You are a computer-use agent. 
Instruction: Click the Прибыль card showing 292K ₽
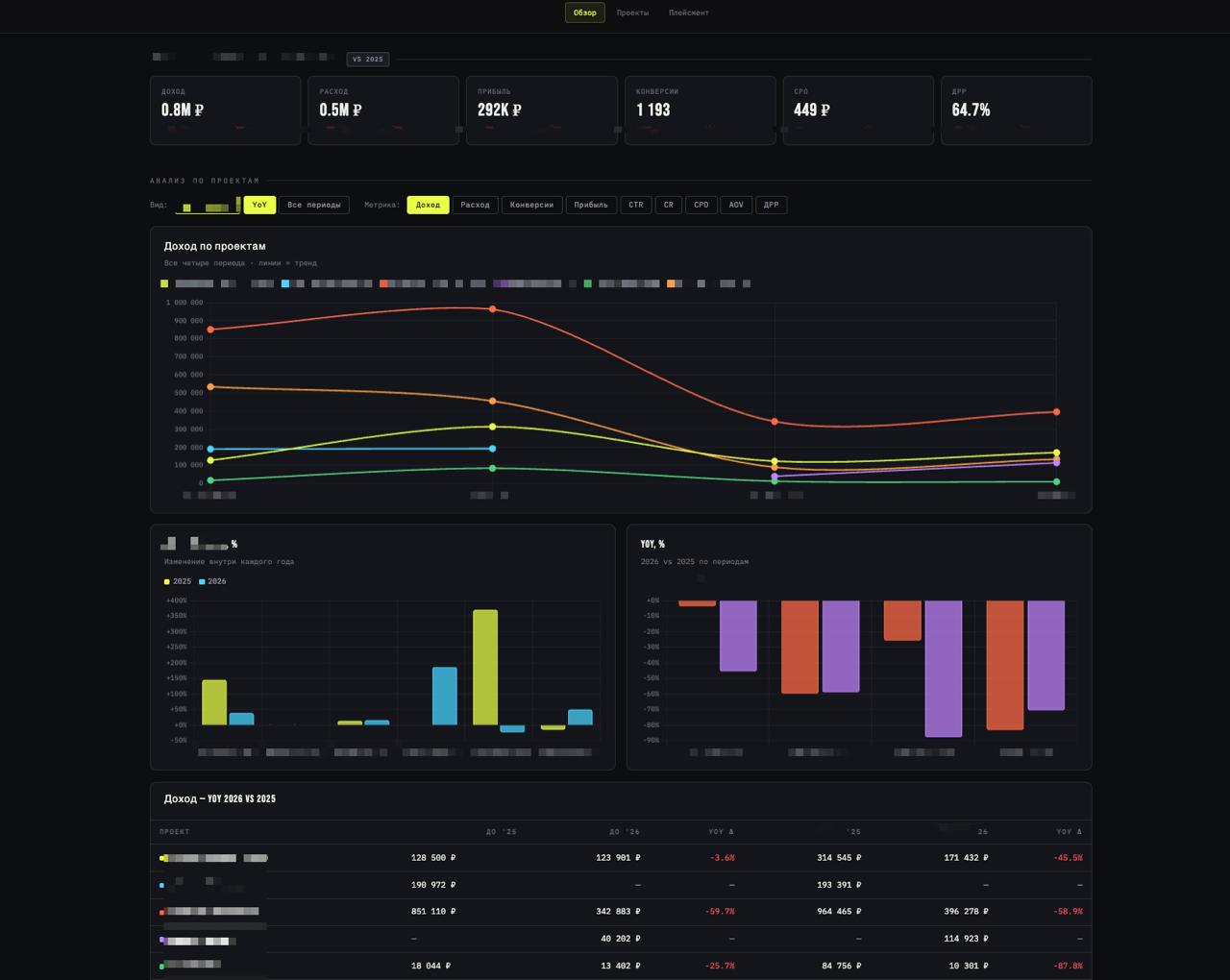[x=542, y=110]
